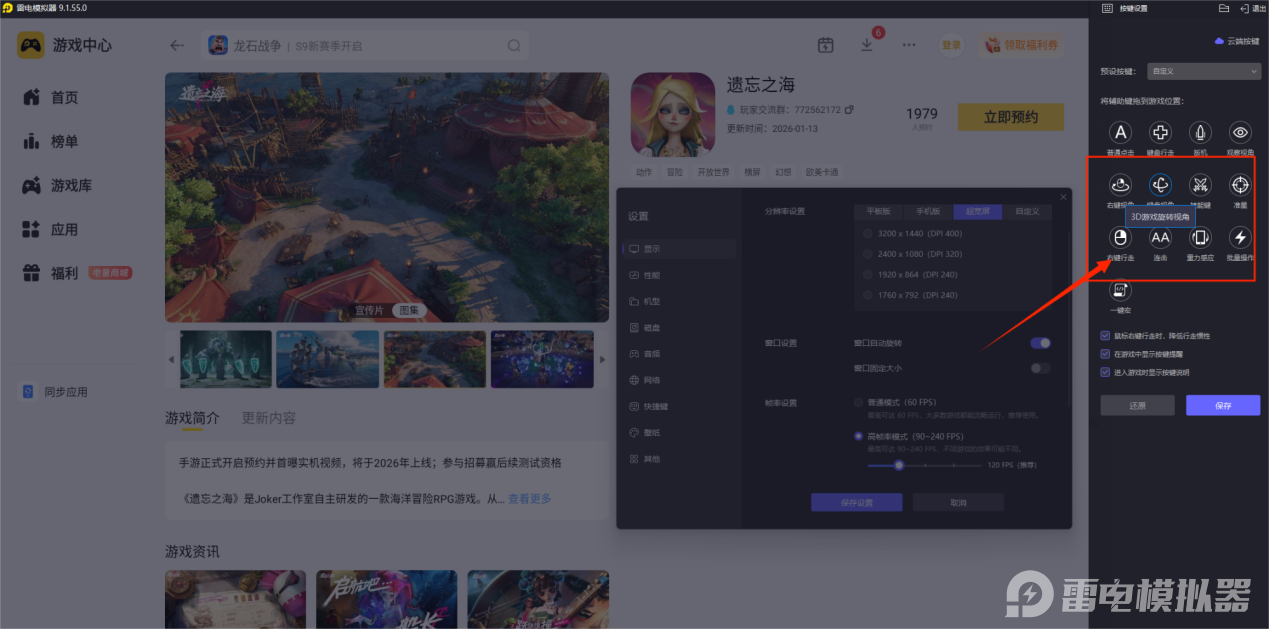Select 2400 x 1080 (DPI 320) resolution
1269x629 pixels.
pyautogui.click(x=867, y=254)
